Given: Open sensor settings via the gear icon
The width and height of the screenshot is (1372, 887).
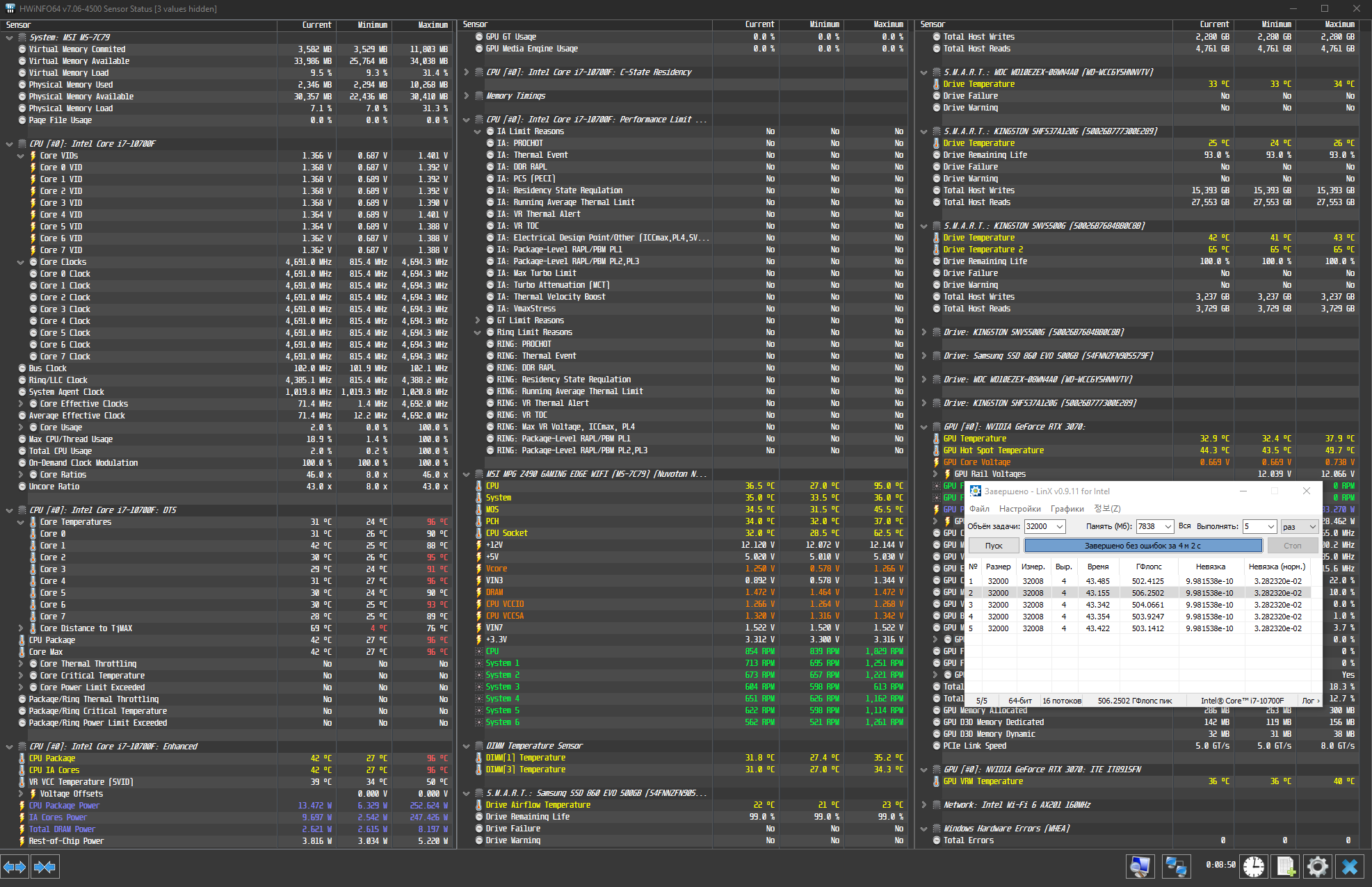Looking at the screenshot, I should (x=1318, y=867).
